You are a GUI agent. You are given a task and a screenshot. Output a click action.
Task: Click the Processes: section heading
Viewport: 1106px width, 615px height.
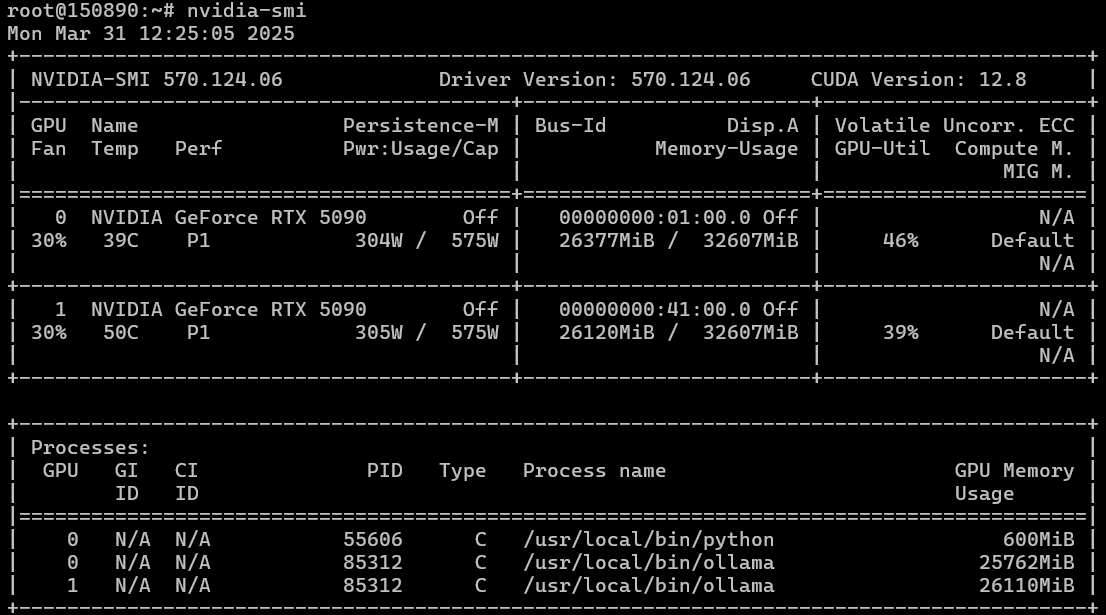pos(90,448)
